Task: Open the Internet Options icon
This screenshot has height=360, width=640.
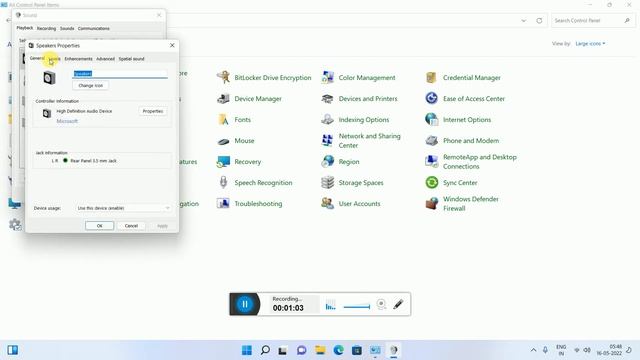Action: (431, 120)
